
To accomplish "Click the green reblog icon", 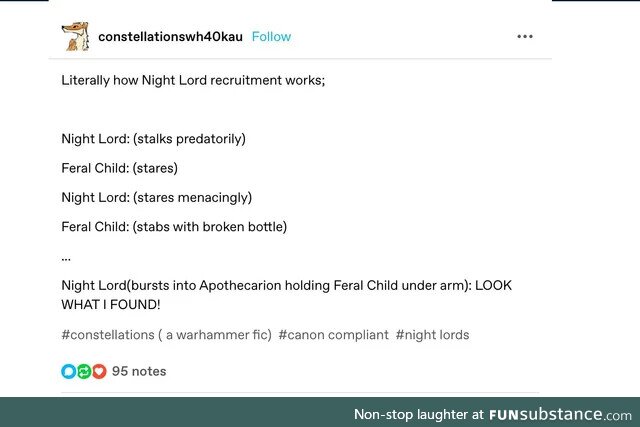I will (x=84, y=371).
